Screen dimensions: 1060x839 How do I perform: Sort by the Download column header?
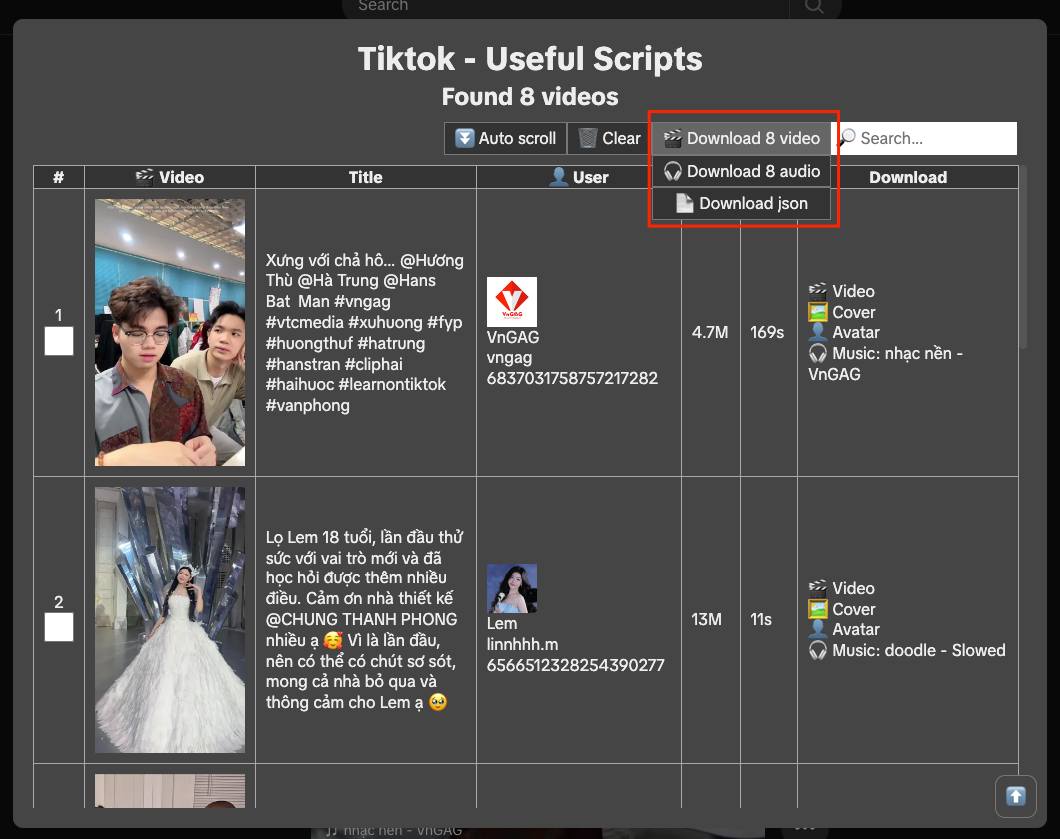[x=908, y=177]
